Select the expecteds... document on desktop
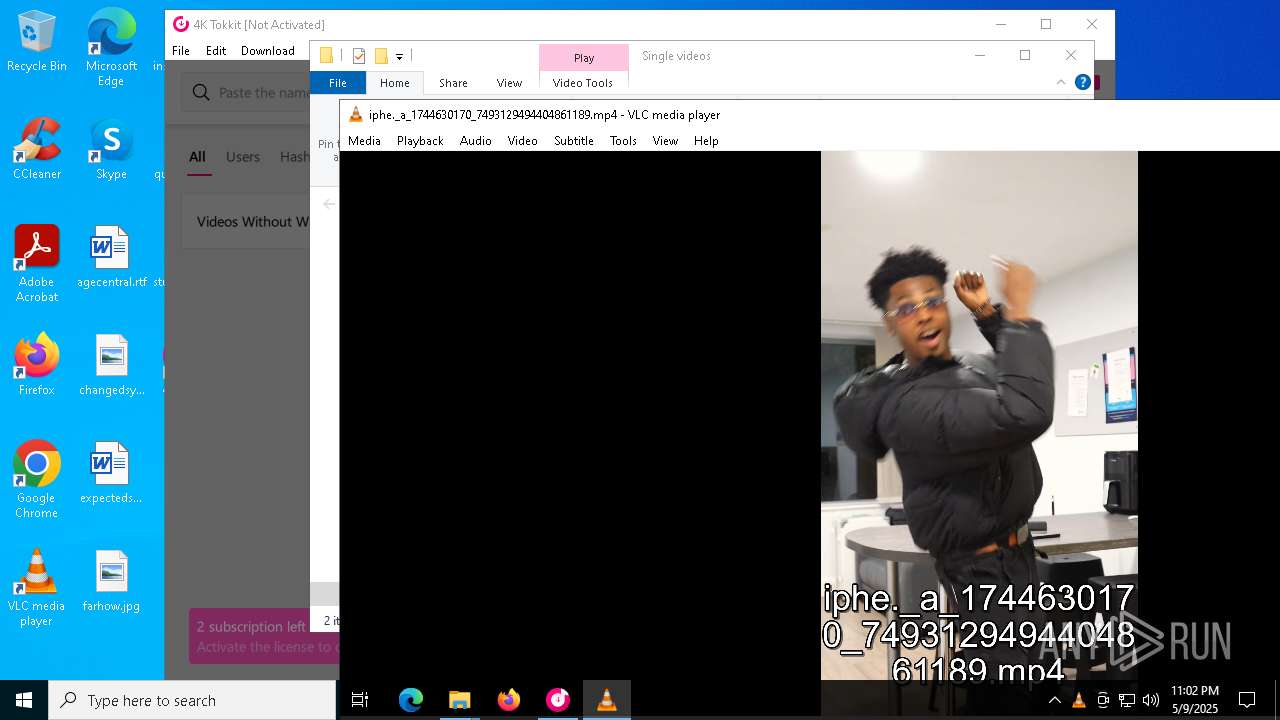1280x720 pixels. [x=111, y=472]
